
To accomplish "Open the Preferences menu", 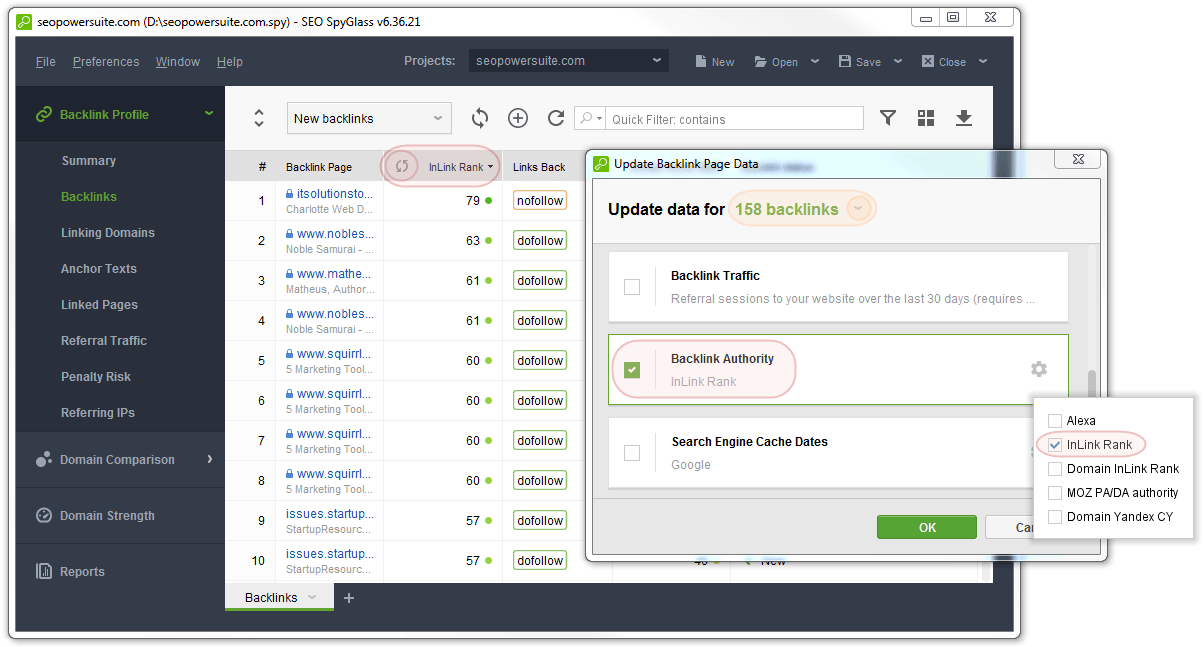I will click(106, 62).
